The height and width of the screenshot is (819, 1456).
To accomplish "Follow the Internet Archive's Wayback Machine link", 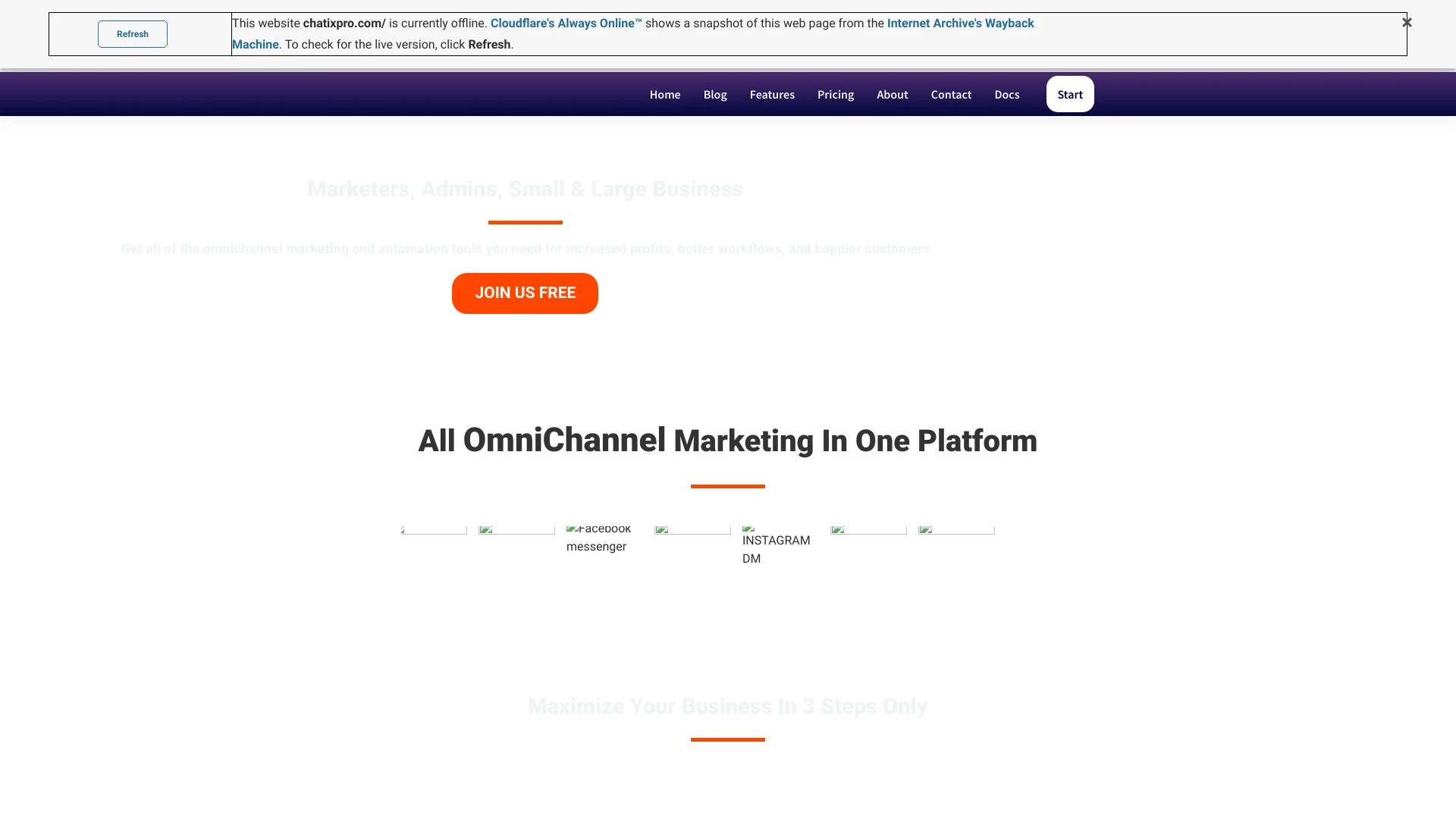I will [x=960, y=23].
